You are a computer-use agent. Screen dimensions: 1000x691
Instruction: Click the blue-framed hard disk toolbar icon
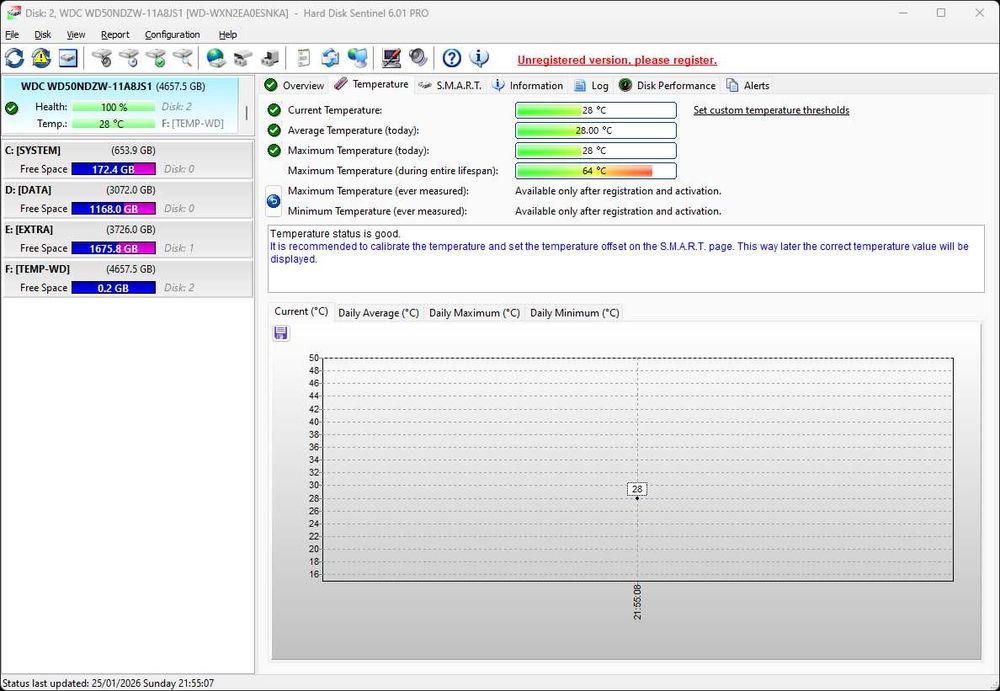(68, 58)
